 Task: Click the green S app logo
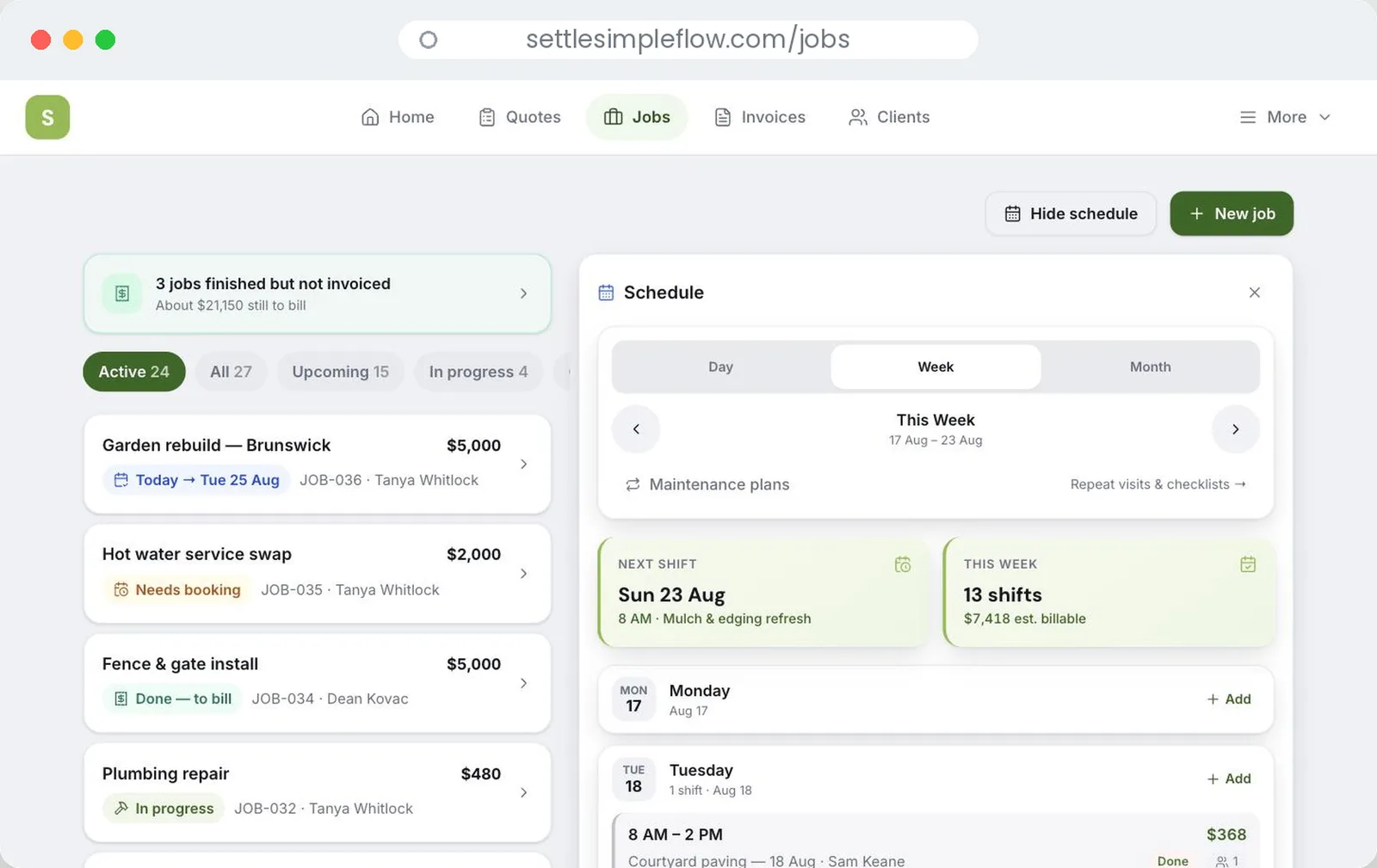coord(47,117)
